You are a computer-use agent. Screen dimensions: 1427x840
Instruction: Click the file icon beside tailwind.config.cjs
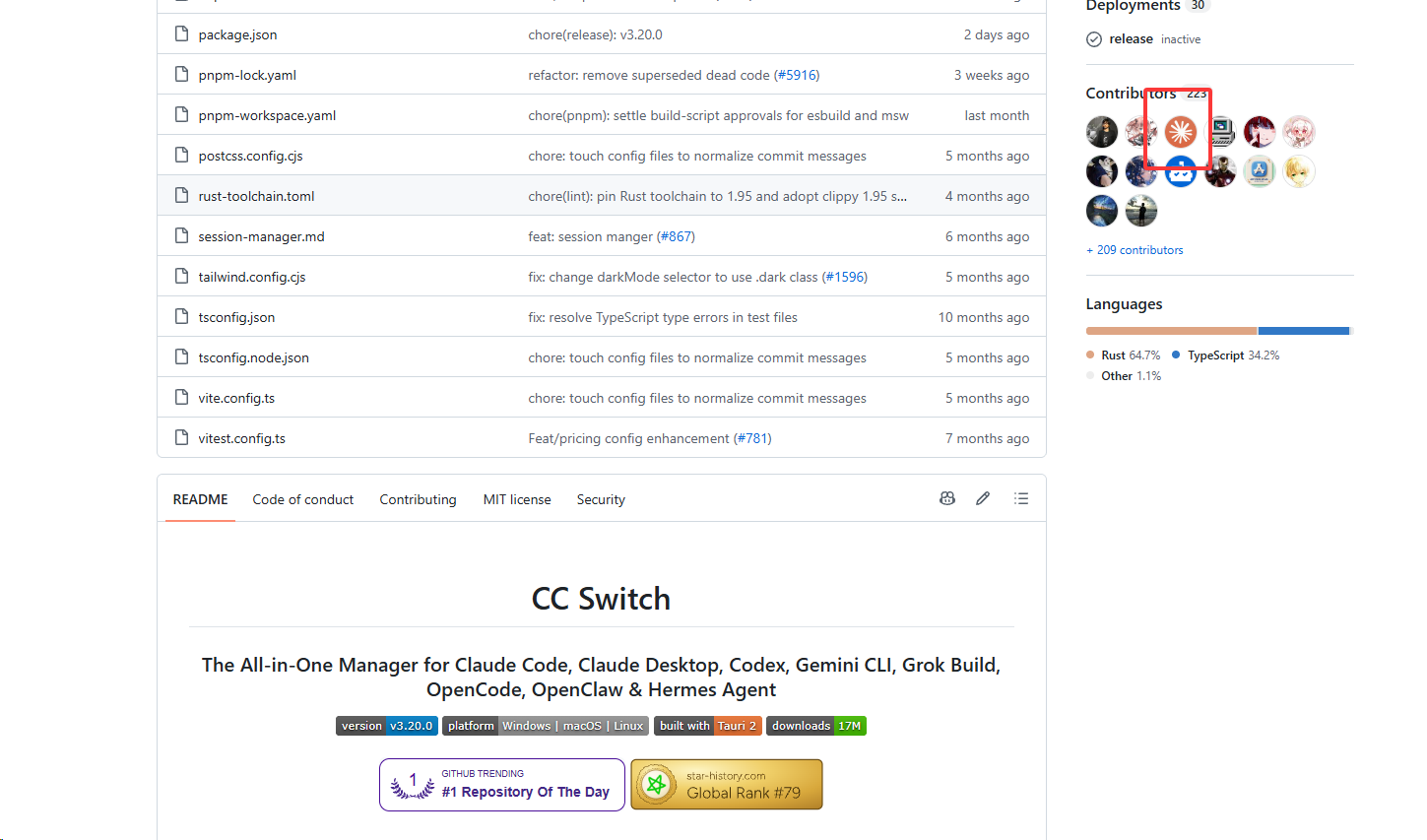pos(181,277)
